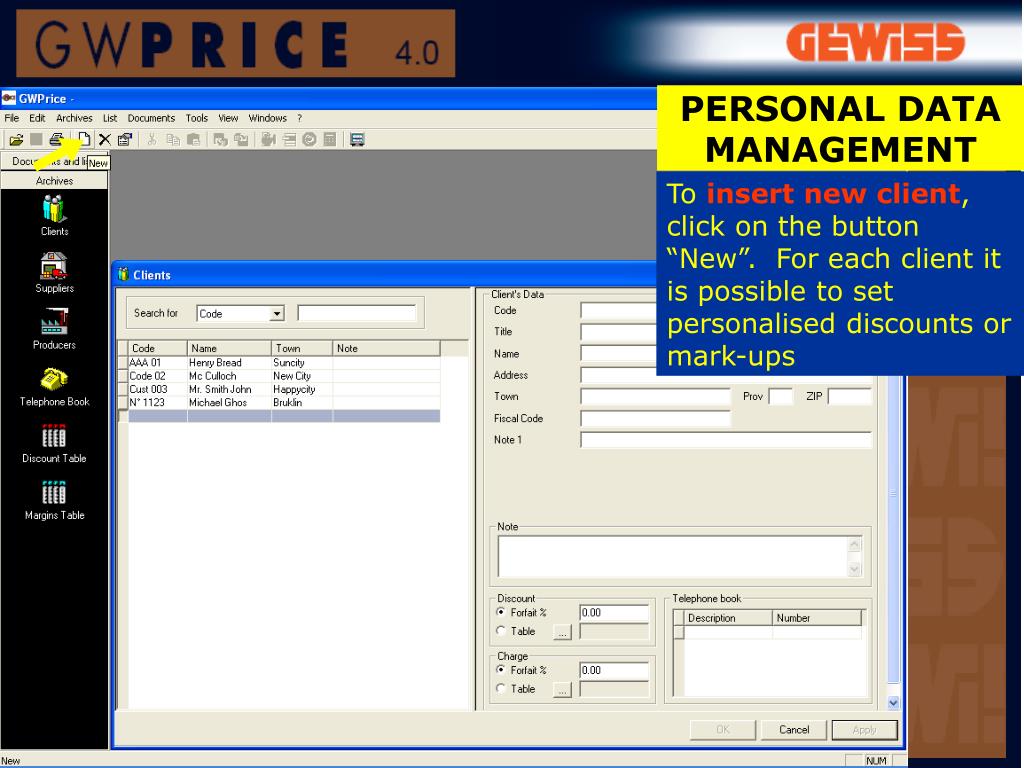Click the Properties toolbar icon
This screenshot has height=768, width=1024.
pyautogui.click(x=125, y=139)
